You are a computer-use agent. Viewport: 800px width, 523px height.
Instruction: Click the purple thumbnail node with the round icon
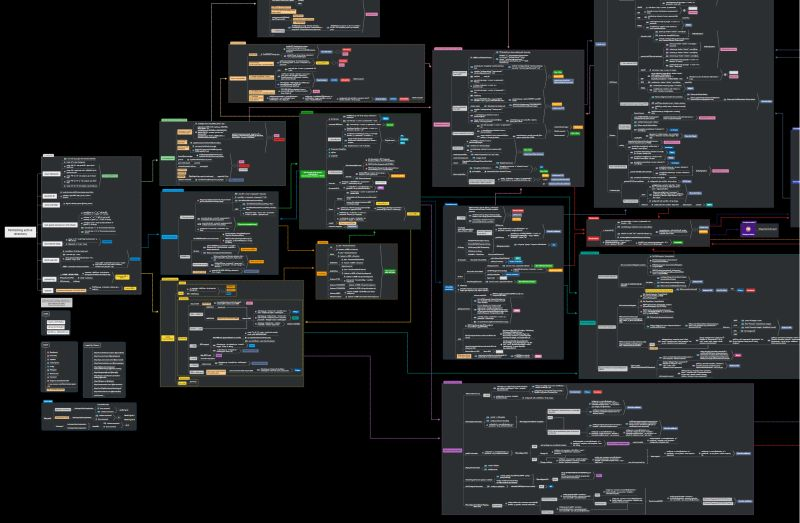point(748,229)
